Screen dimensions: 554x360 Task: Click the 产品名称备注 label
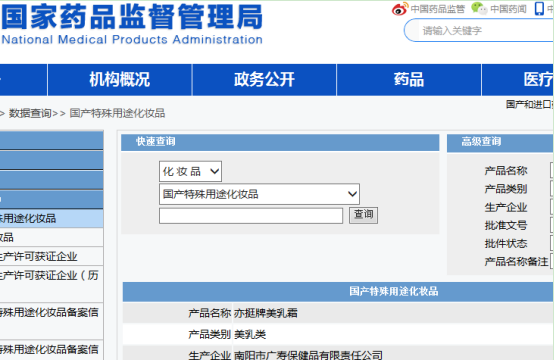point(517,262)
